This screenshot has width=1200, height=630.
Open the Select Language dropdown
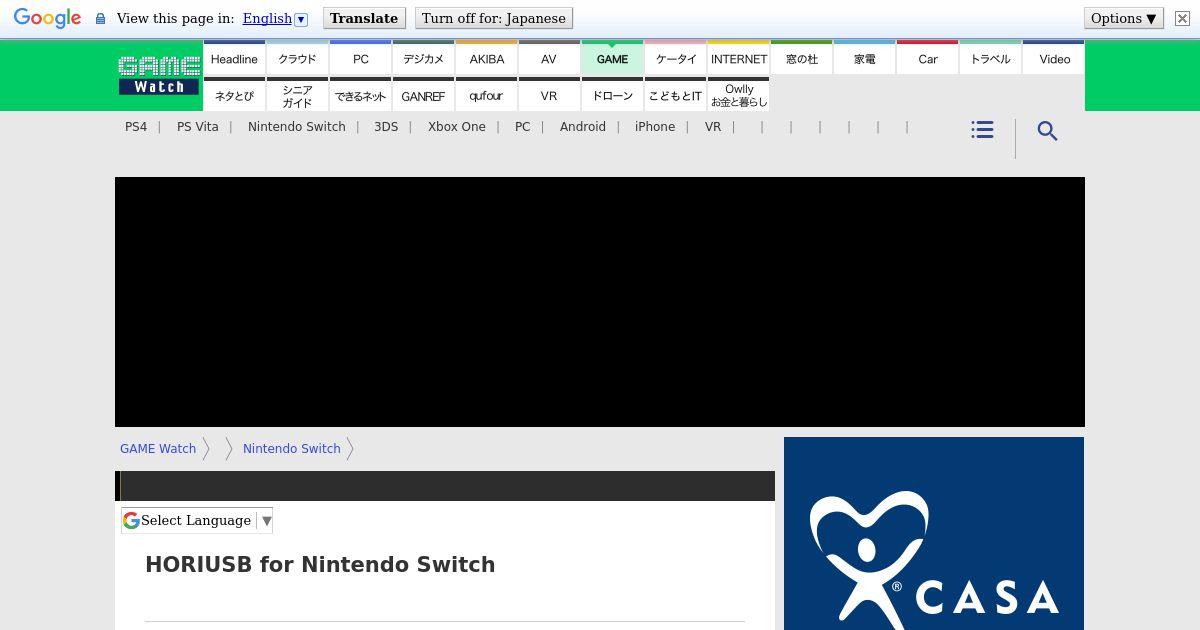[x=197, y=520]
